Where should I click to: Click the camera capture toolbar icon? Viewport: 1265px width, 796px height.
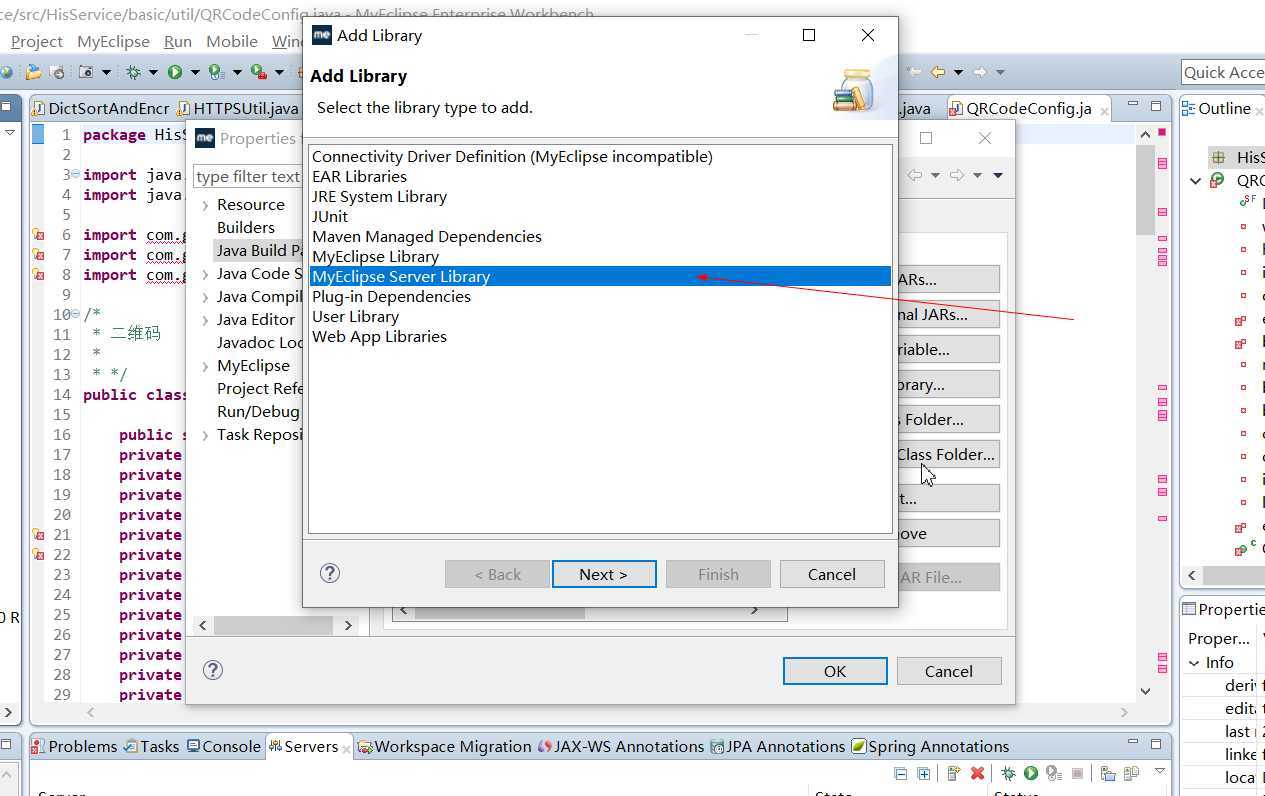pyautogui.click(x=86, y=72)
